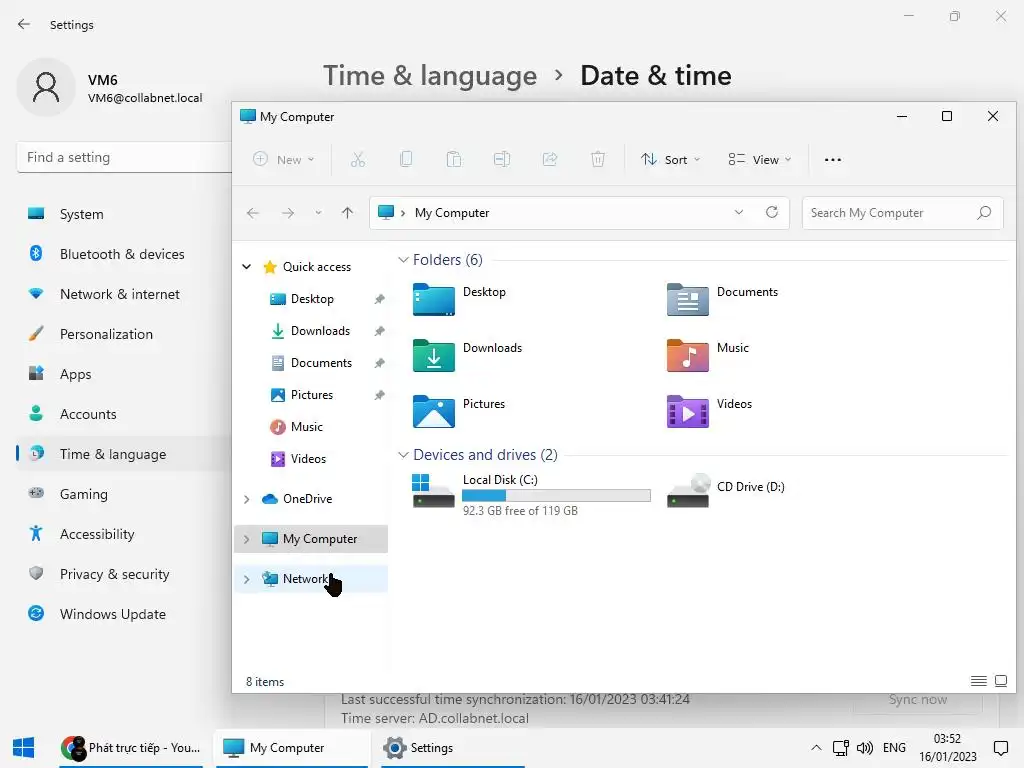Screen dimensions: 1024x768
Task: Click the Copy icon in Explorer toolbar
Action: (x=406, y=159)
